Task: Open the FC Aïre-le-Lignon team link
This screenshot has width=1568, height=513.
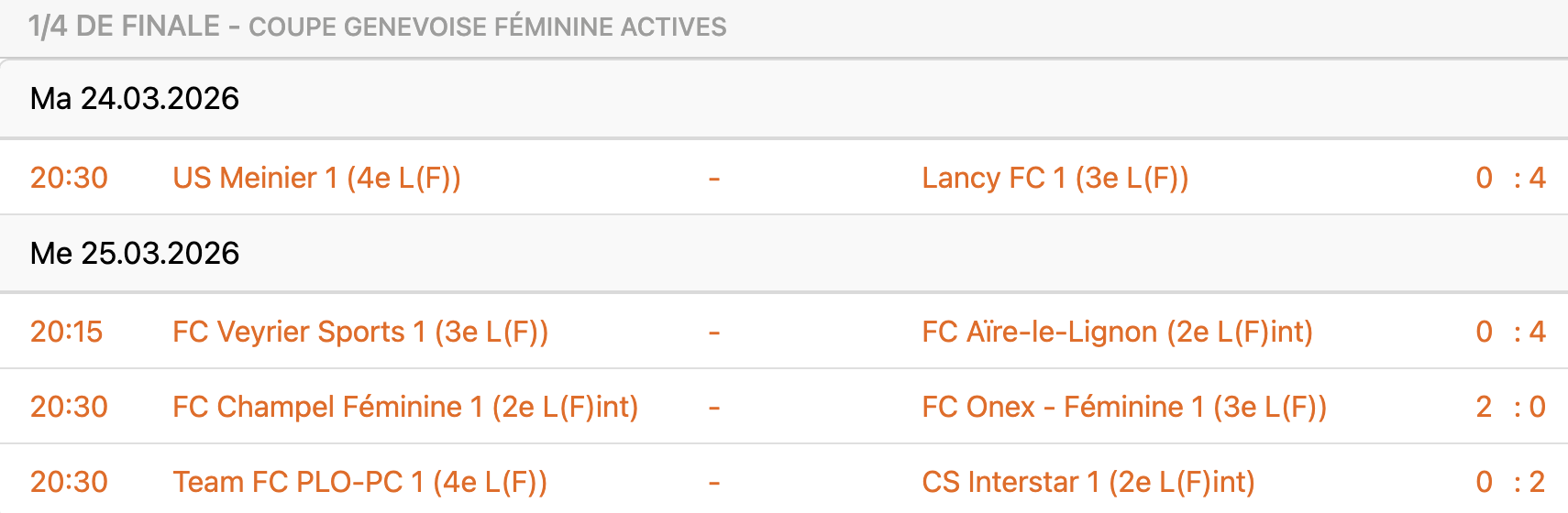Action: click(x=1117, y=332)
